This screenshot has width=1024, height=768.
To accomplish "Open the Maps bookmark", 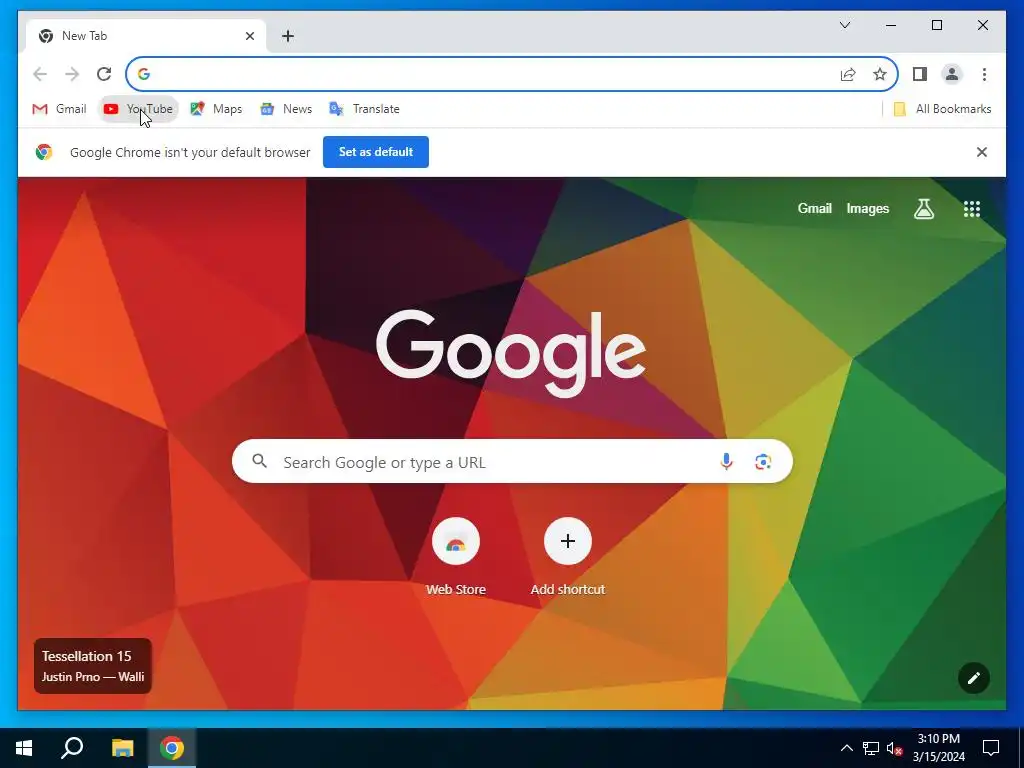I will click(x=216, y=109).
